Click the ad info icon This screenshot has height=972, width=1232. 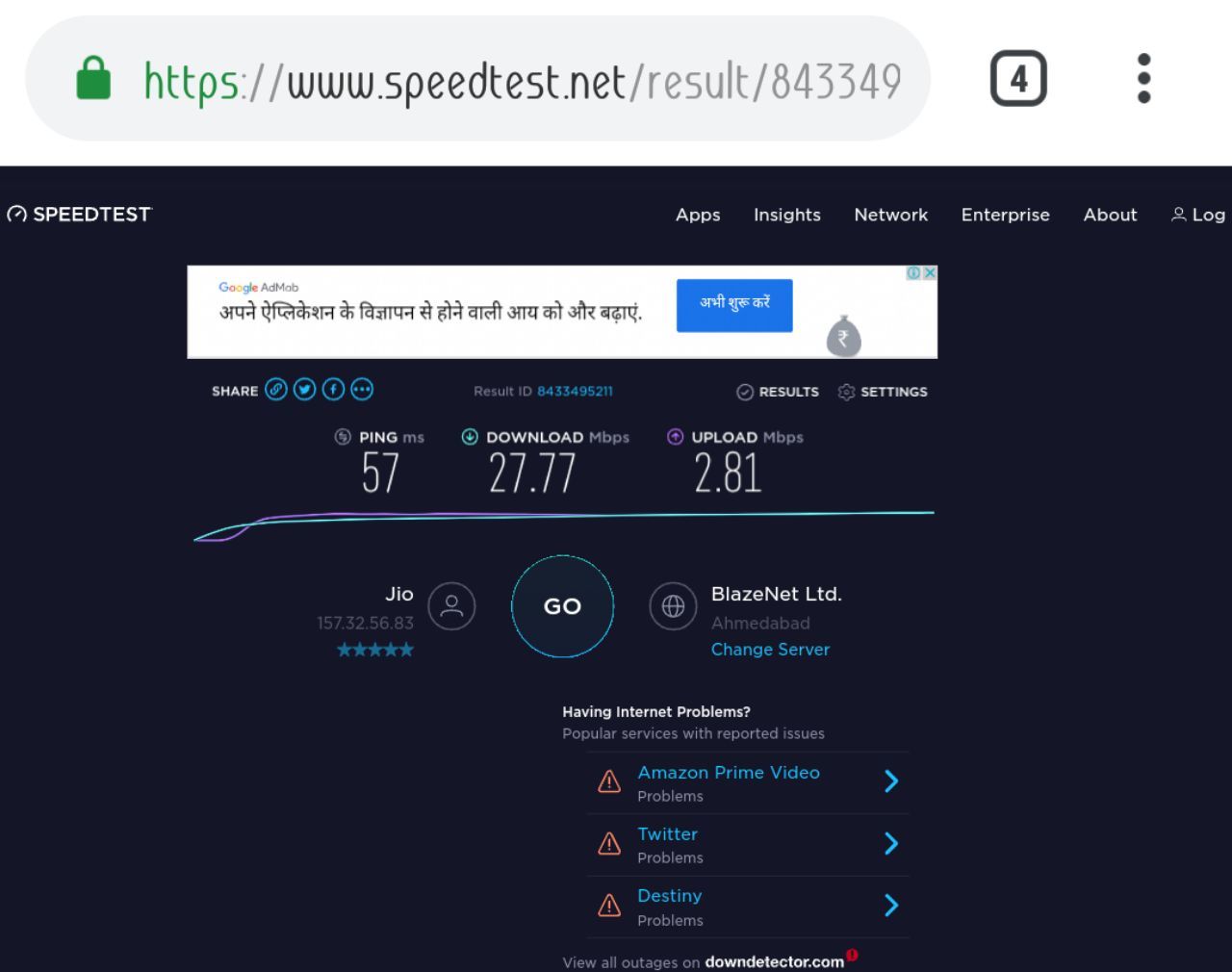click(x=913, y=273)
